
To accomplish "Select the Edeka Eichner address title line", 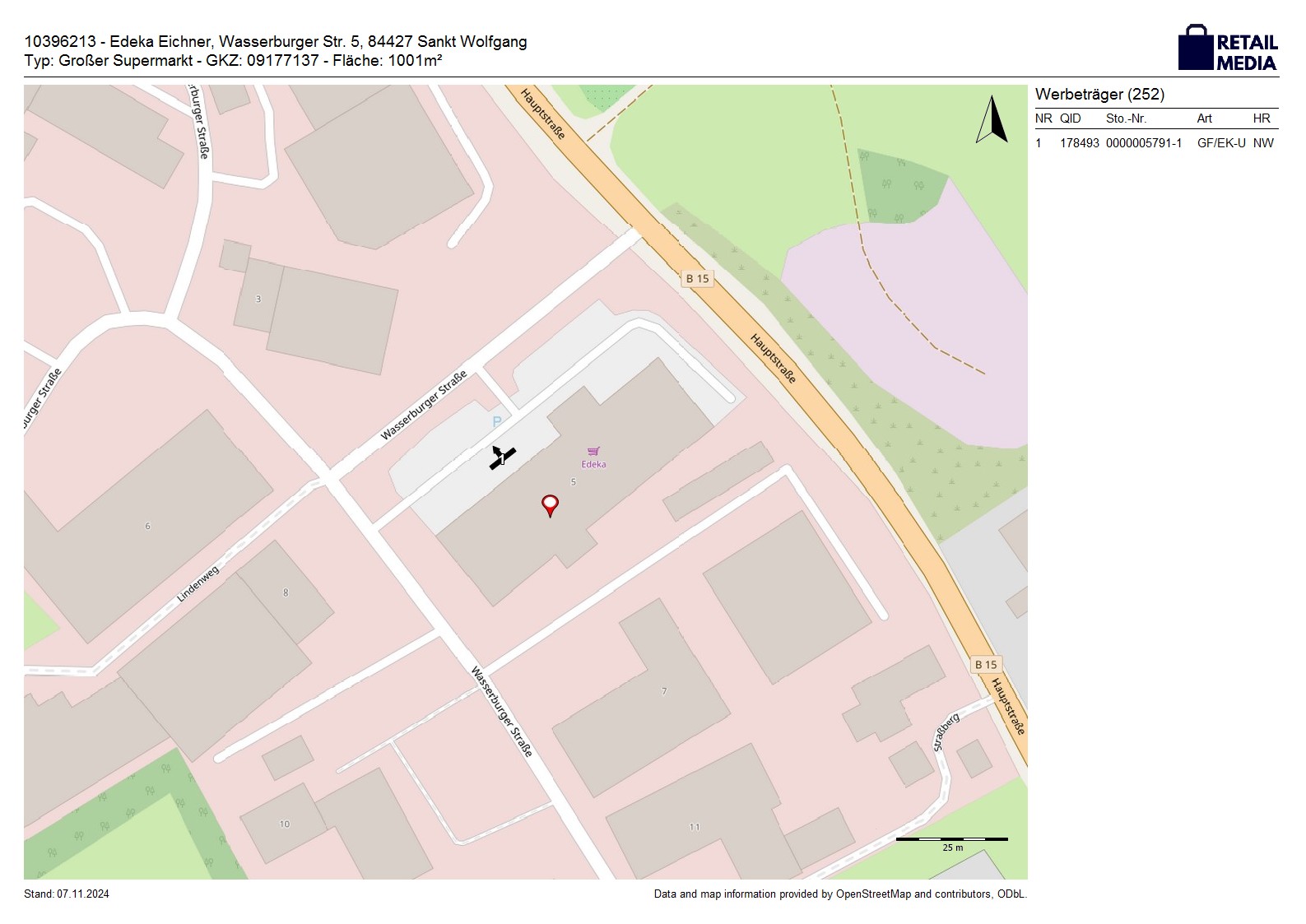I will (x=276, y=42).
